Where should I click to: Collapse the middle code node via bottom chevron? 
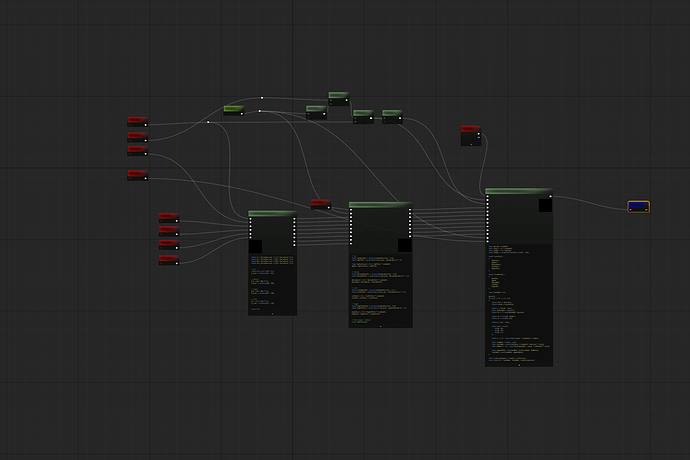pyautogui.click(x=381, y=326)
